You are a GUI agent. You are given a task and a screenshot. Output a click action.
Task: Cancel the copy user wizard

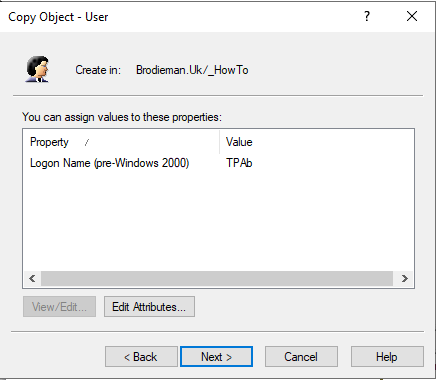(301, 357)
